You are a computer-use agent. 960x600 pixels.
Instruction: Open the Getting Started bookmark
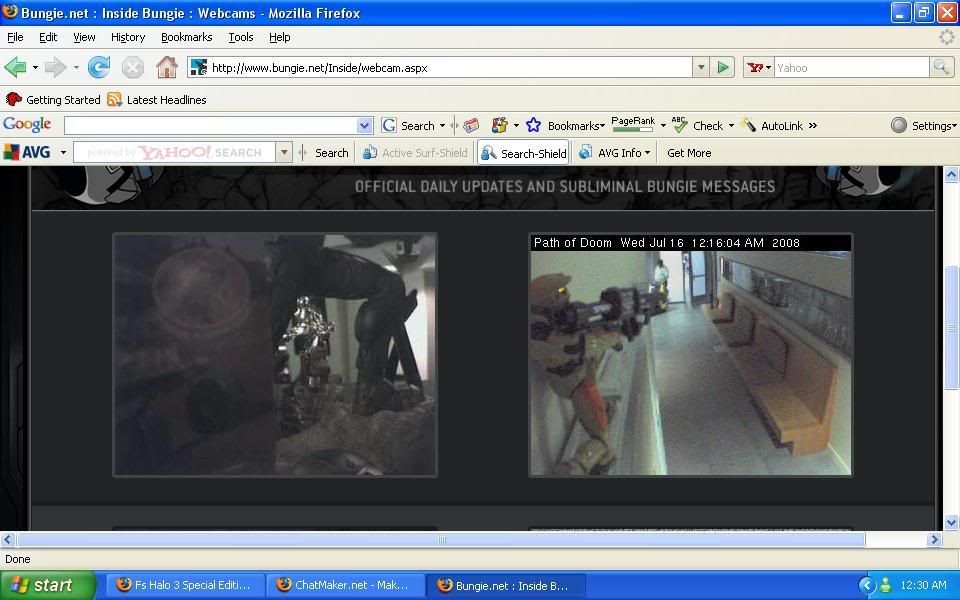point(53,100)
